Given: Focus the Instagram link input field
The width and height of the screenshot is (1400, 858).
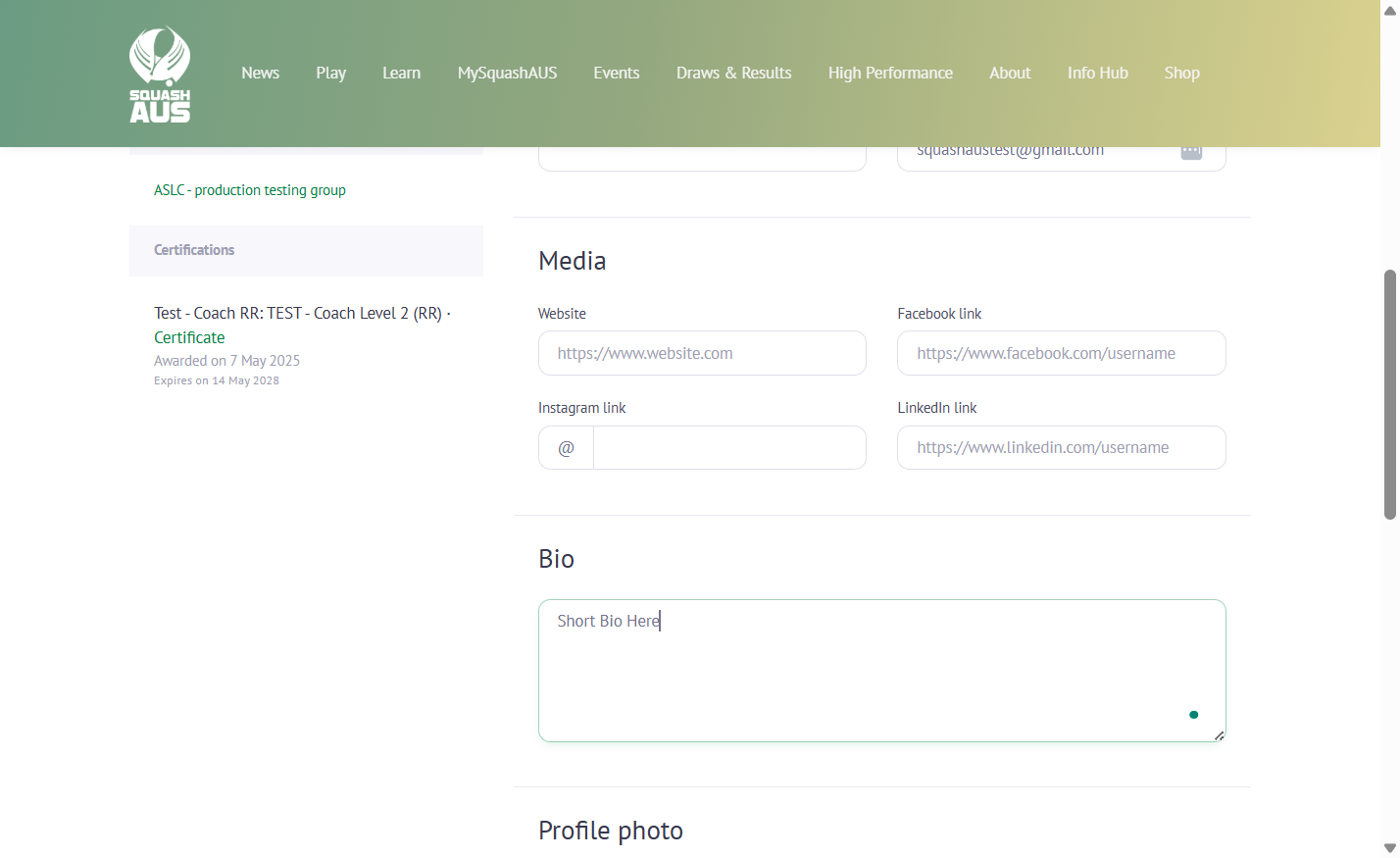Looking at the screenshot, I should click(729, 447).
